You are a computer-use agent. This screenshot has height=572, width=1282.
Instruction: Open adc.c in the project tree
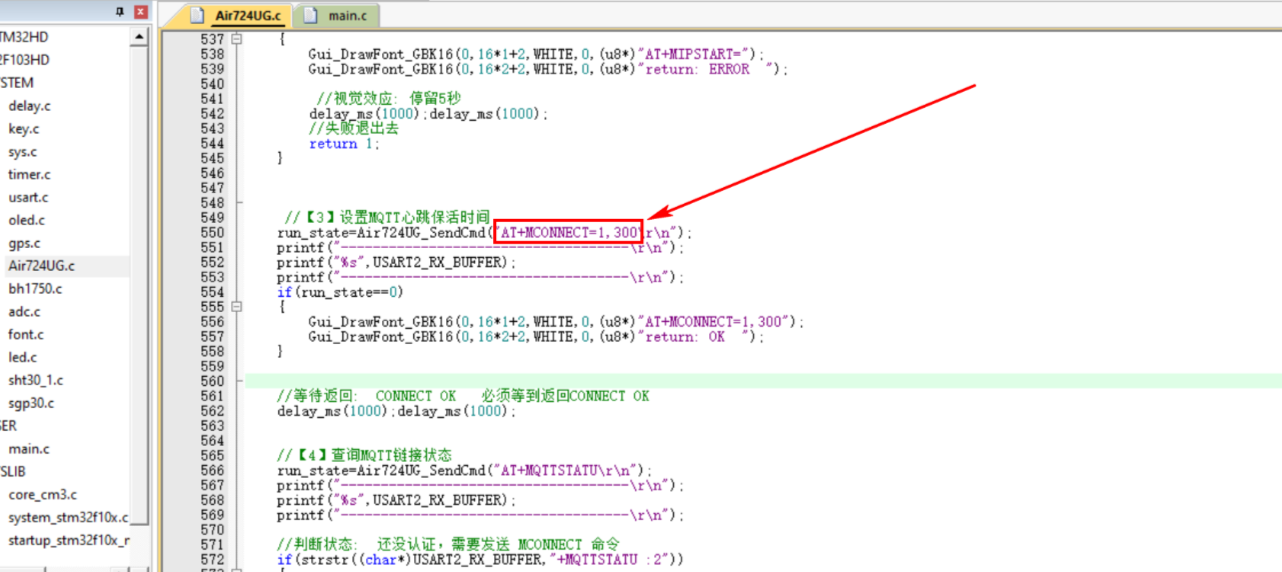pyautogui.click(x=25, y=311)
